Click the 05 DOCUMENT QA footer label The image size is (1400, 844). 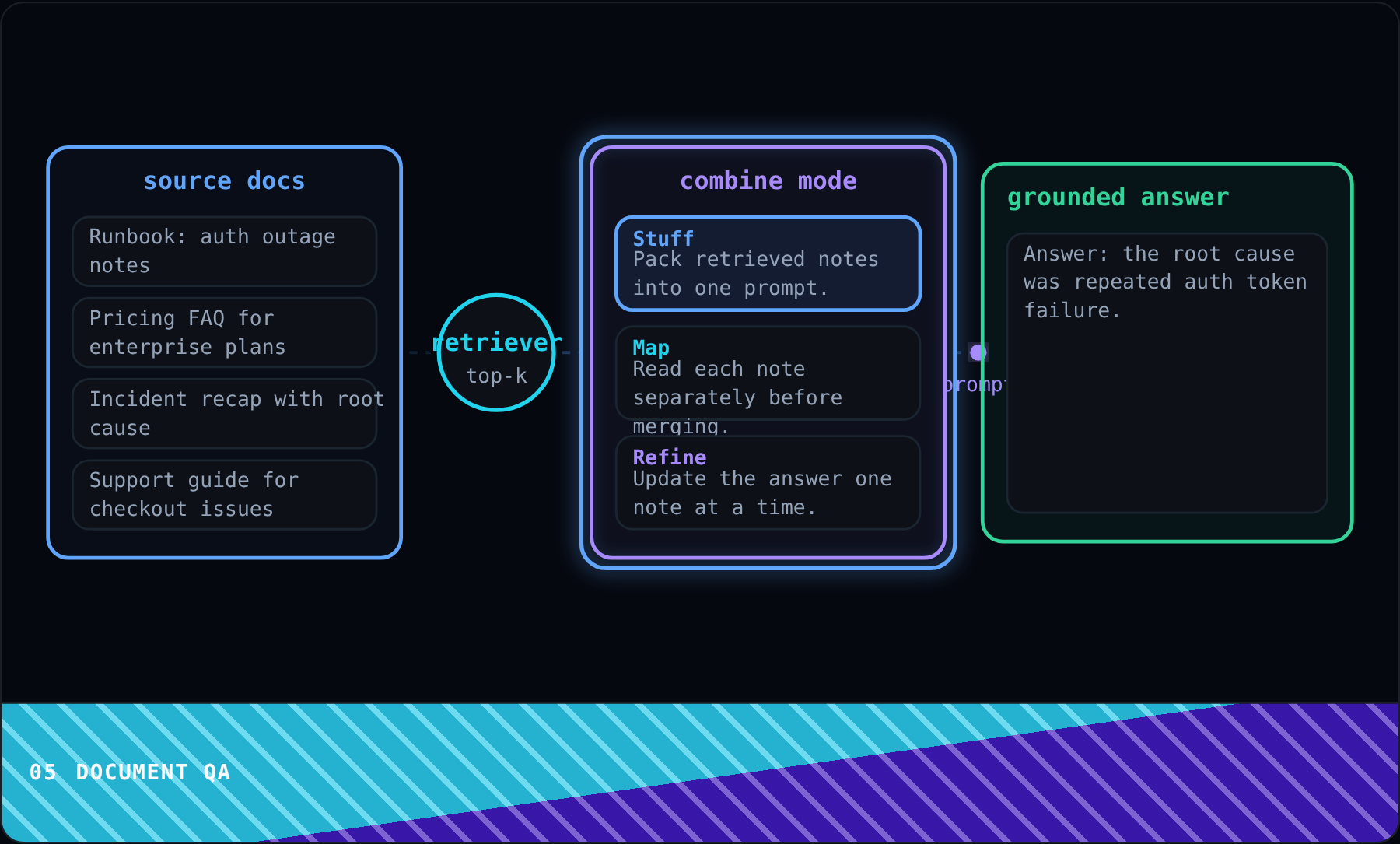pos(130,772)
